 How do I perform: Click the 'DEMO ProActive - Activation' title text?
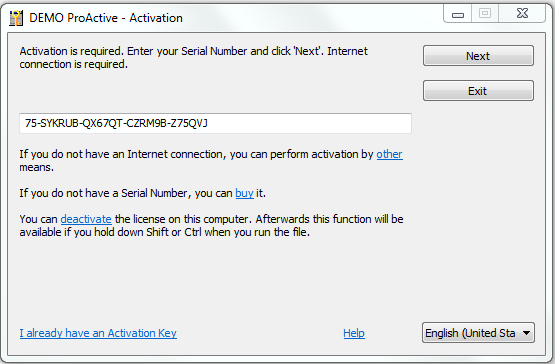(106, 18)
